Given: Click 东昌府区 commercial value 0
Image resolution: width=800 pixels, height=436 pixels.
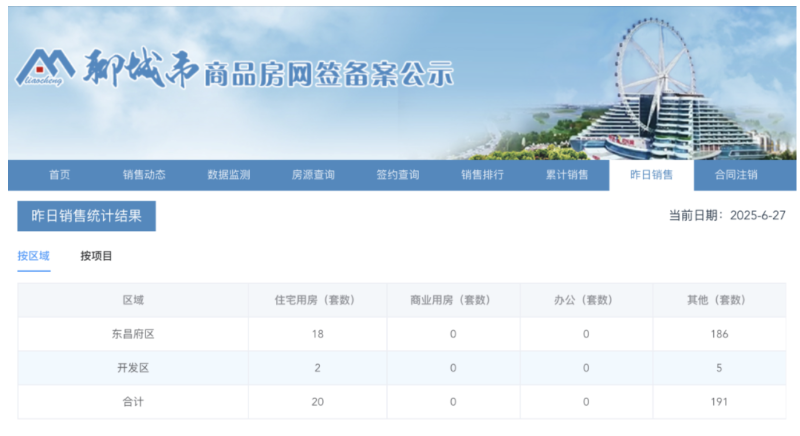Looking at the screenshot, I should (453, 335).
